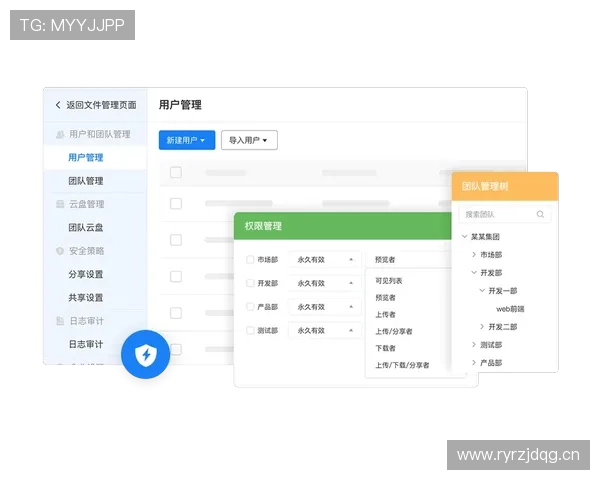Open 日志审计 sub-item in the sidebar

point(86,344)
